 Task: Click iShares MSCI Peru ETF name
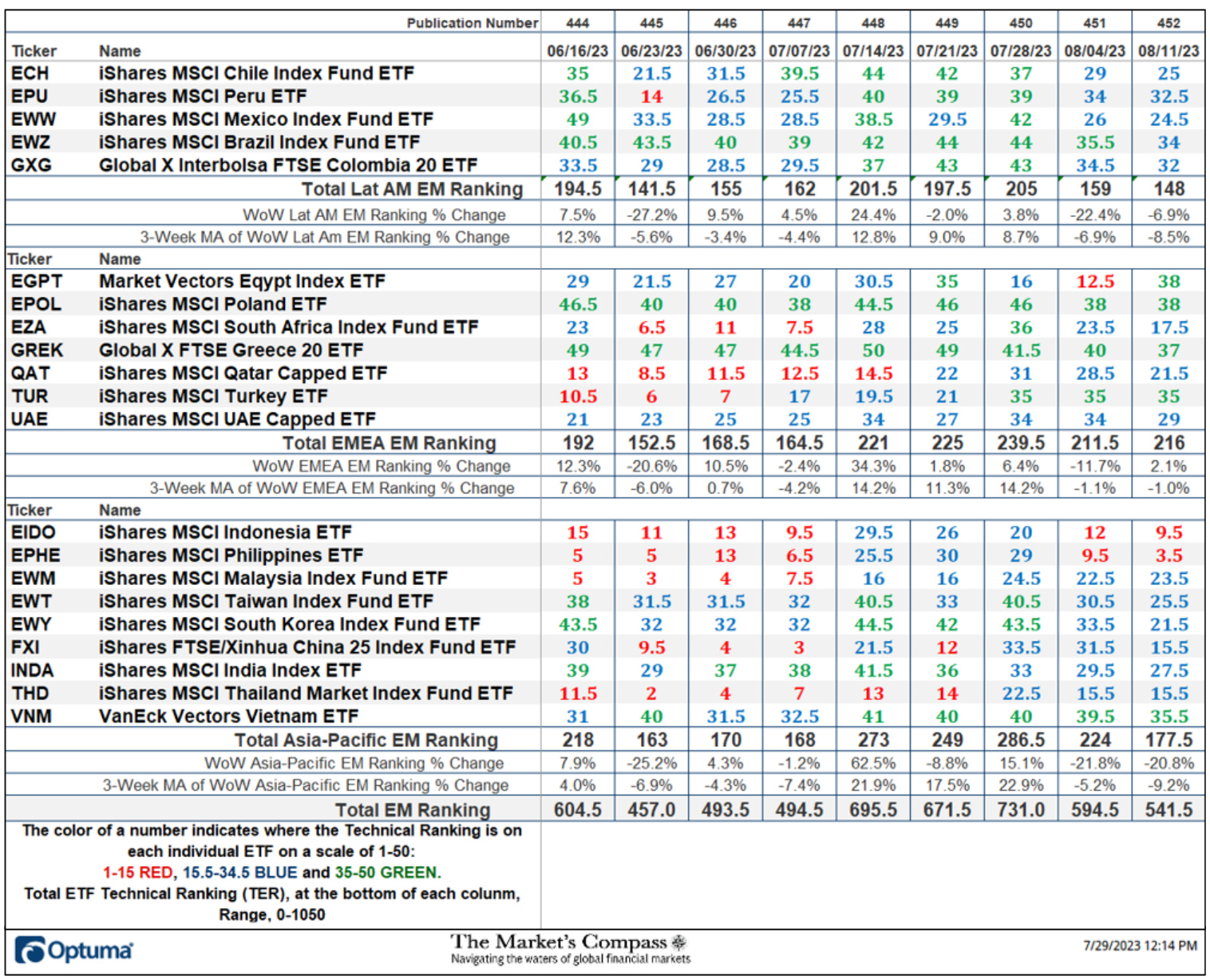click(203, 97)
